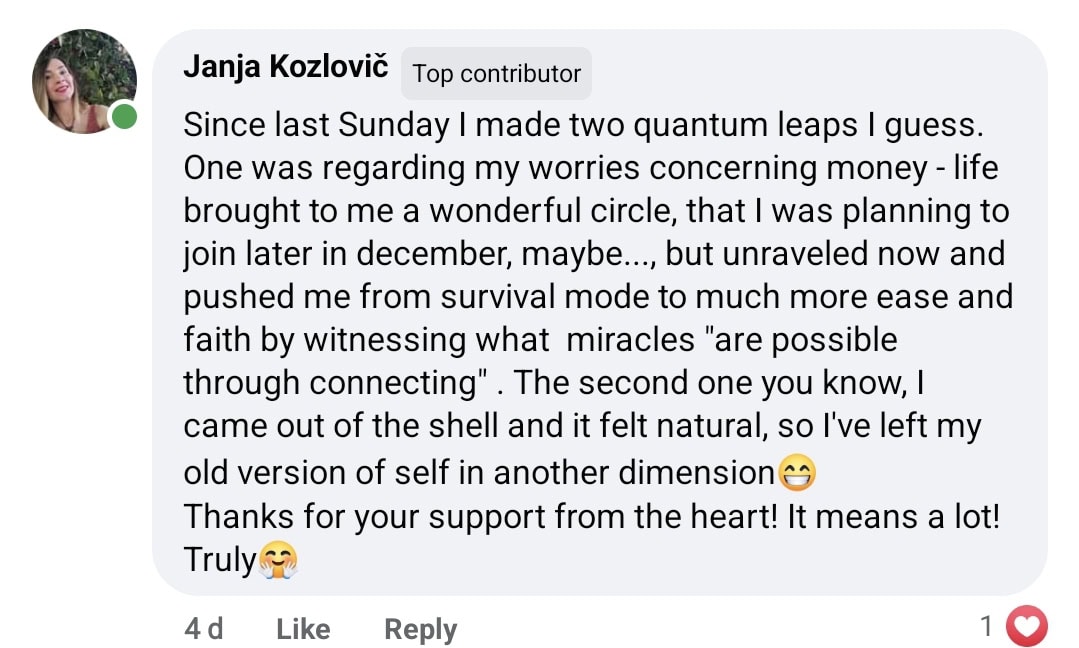Click the grinning emoji after 'dimension'
The height and width of the screenshot is (648, 1079).
click(796, 473)
